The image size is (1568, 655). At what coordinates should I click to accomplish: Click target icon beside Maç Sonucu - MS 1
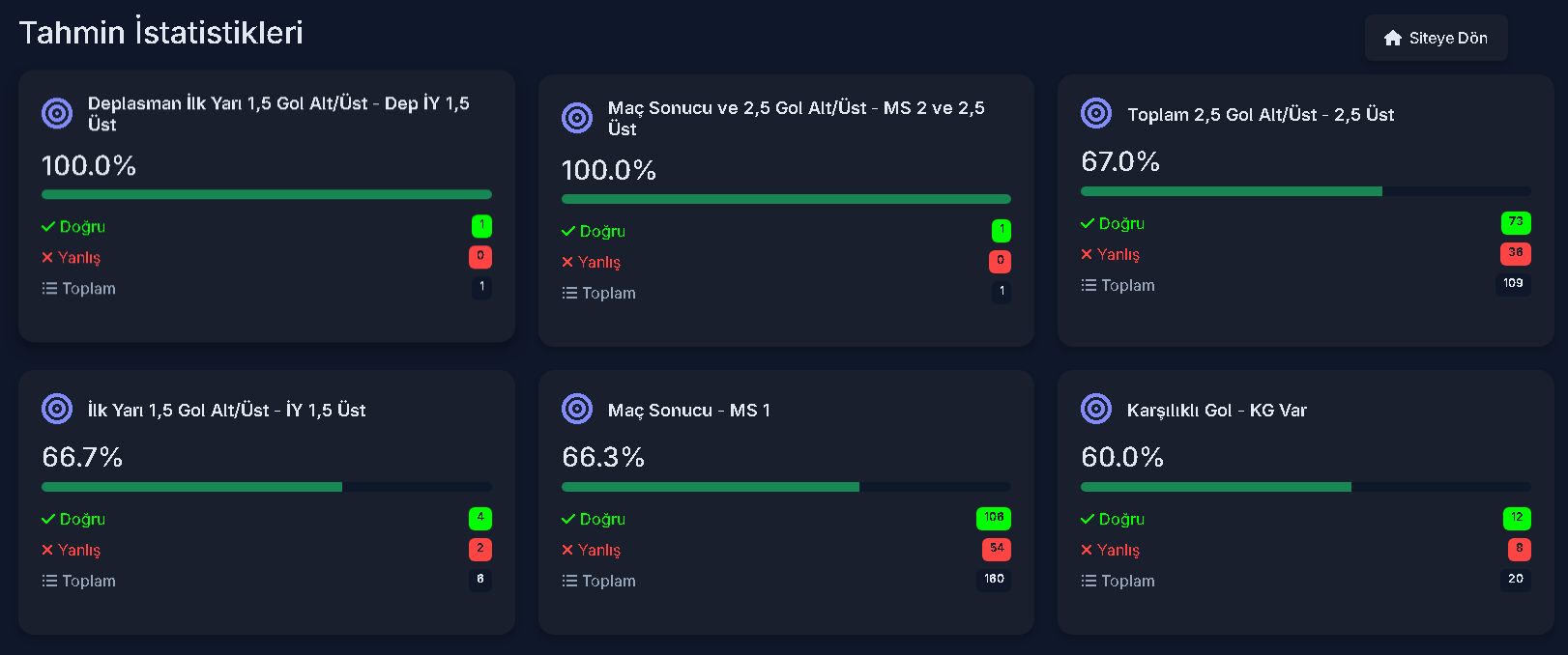pyautogui.click(x=577, y=409)
